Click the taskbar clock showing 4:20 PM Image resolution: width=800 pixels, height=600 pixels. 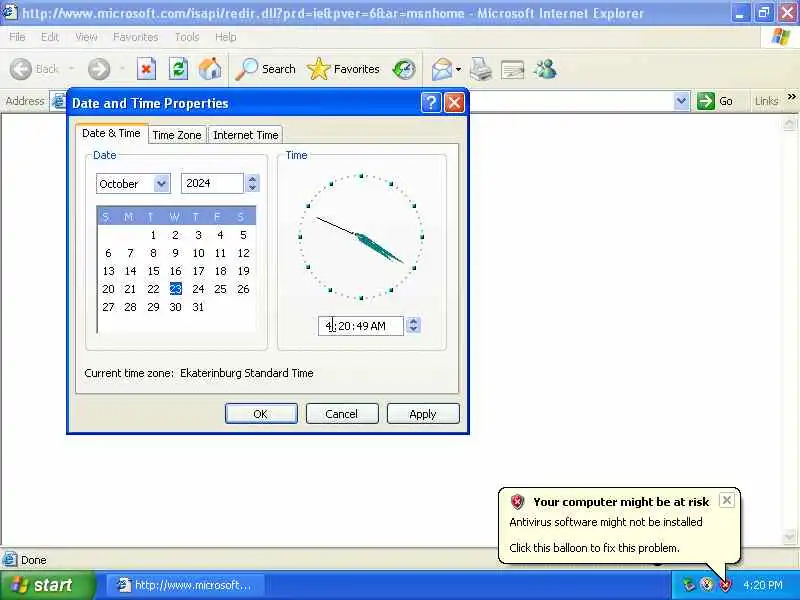point(763,585)
